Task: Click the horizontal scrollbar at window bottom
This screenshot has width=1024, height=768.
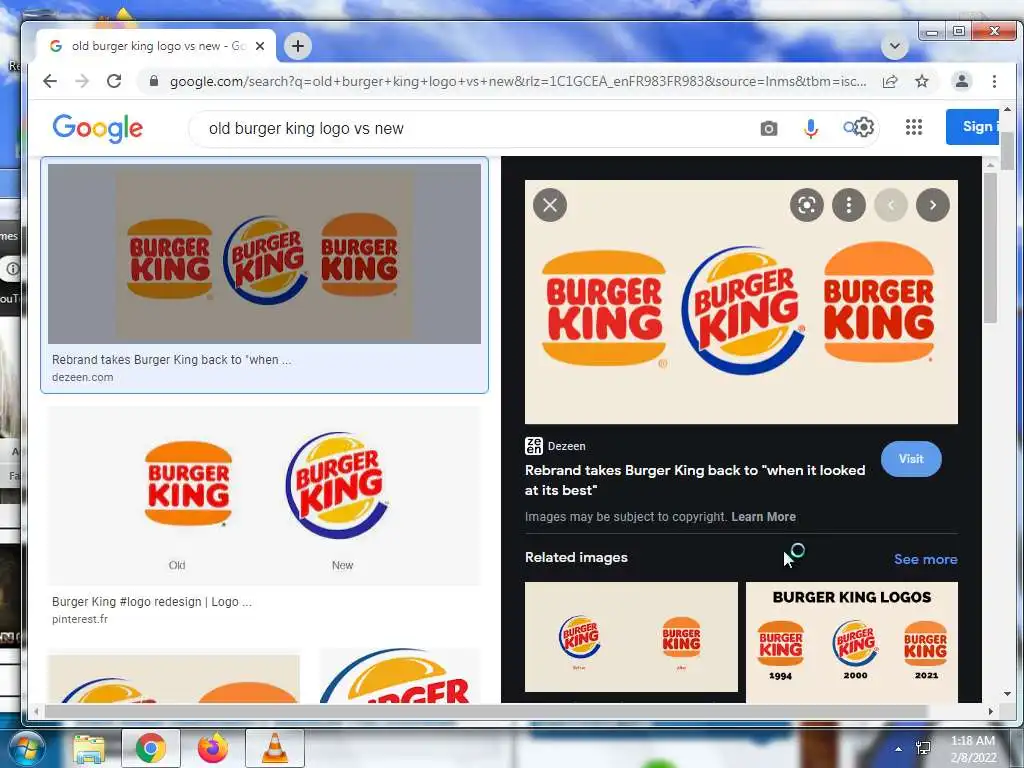Action: [x=485, y=711]
